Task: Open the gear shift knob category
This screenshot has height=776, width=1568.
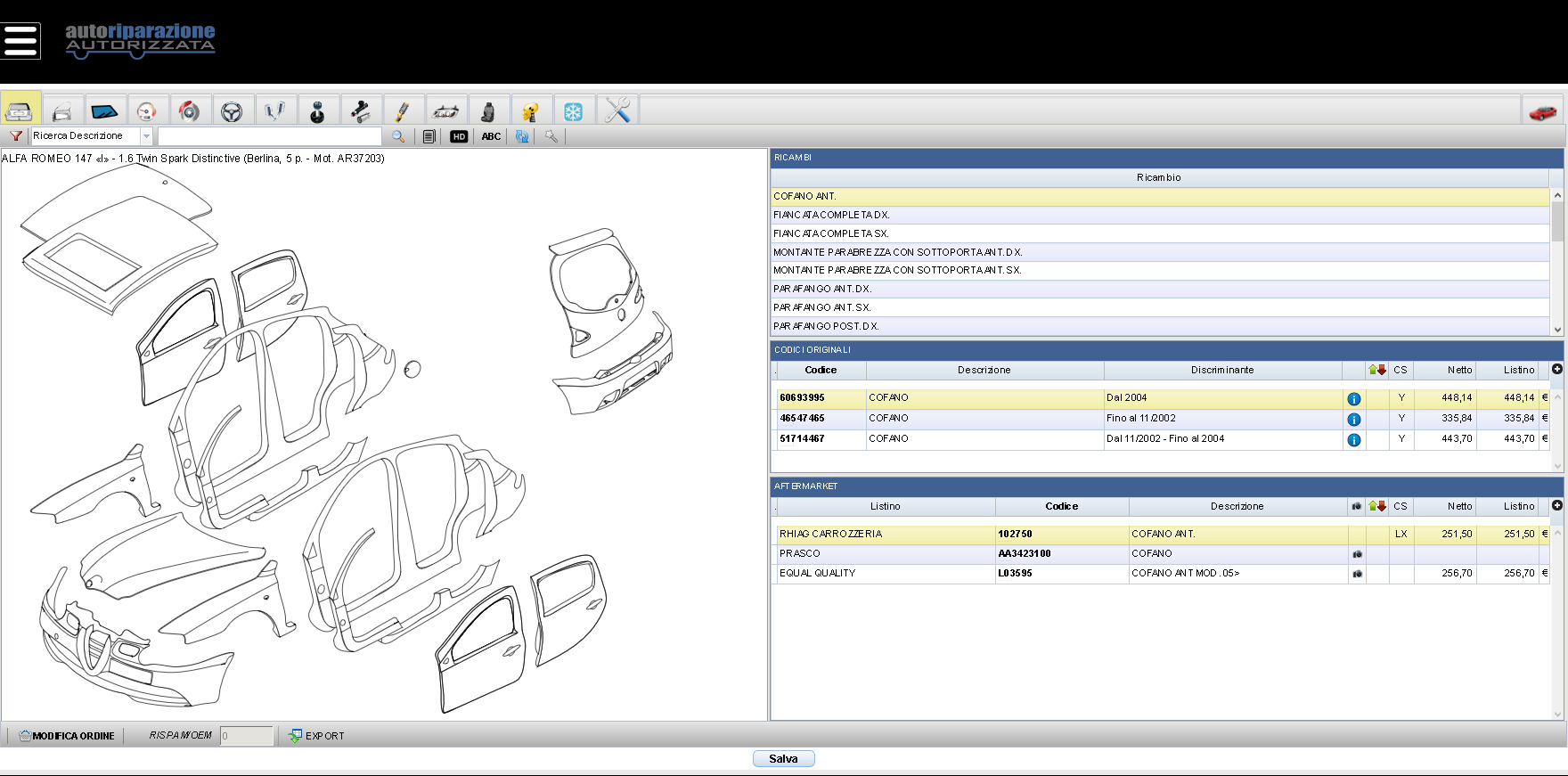Action: pos(317,111)
